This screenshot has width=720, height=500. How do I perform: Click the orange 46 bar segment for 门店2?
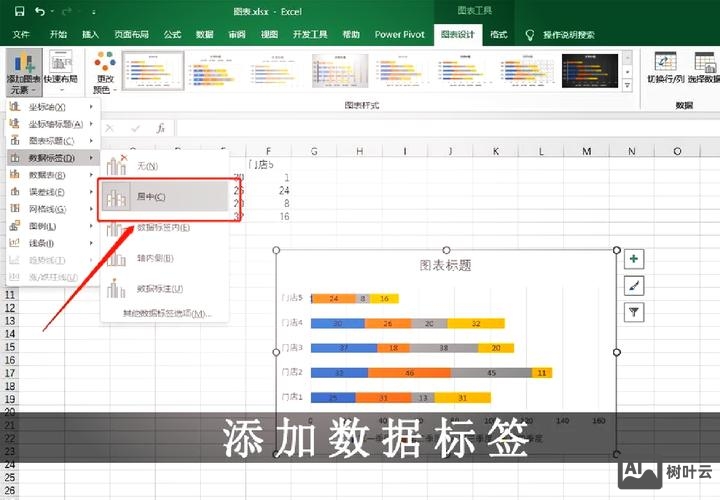(409, 372)
